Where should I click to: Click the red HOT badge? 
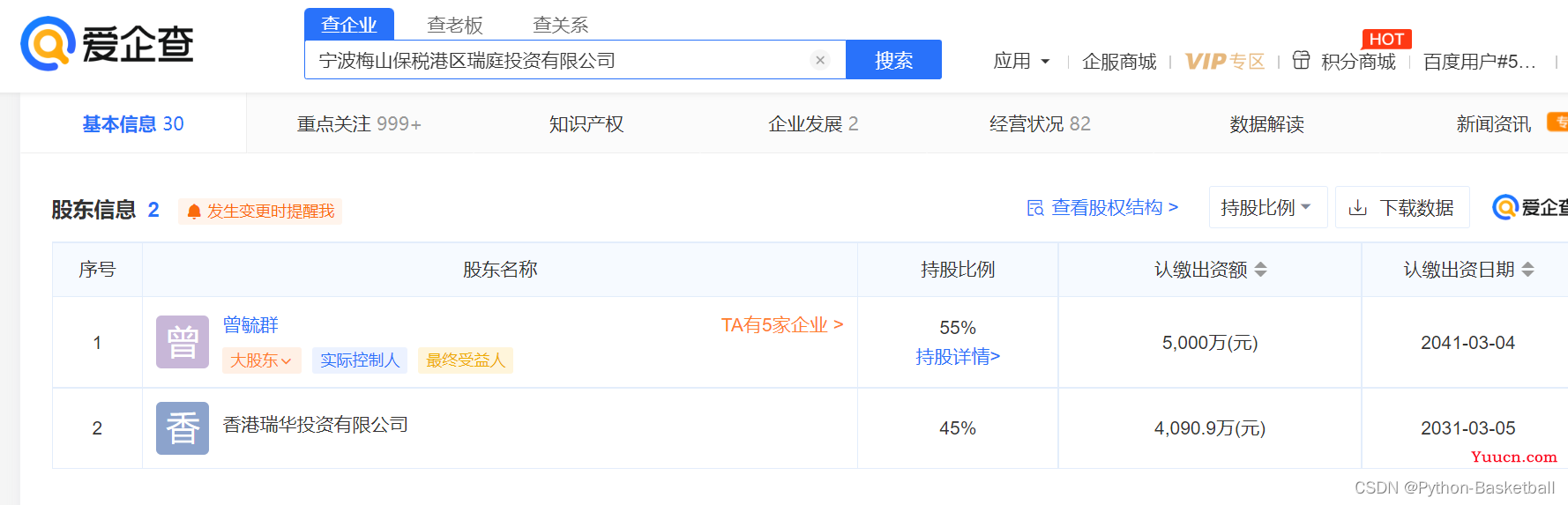pyautogui.click(x=1386, y=39)
